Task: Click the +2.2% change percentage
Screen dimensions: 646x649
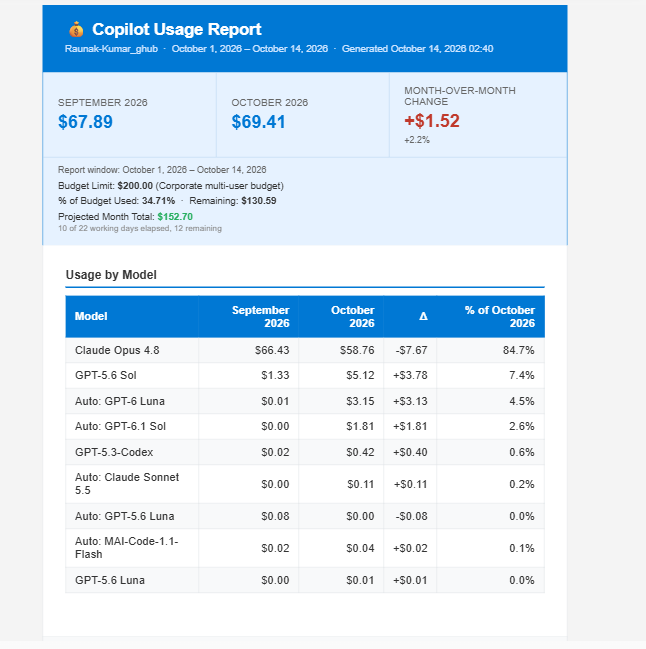Action: [x=417, y=140]
